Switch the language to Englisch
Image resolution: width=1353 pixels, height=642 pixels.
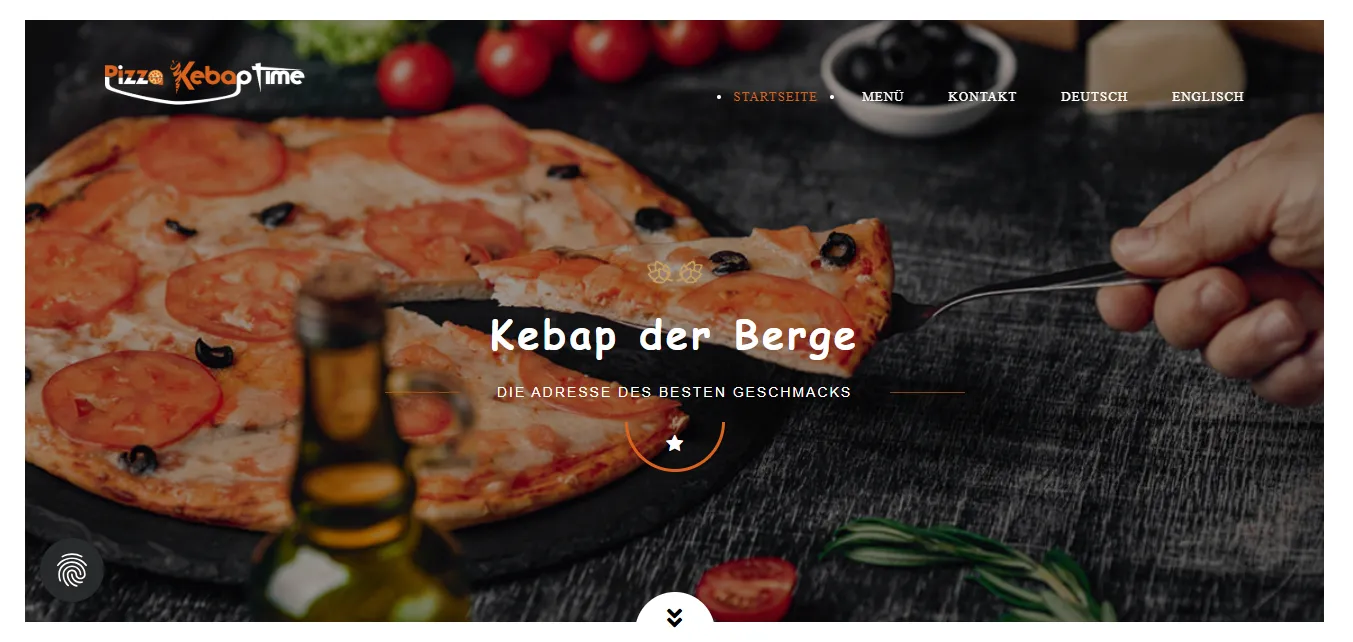1208,97
